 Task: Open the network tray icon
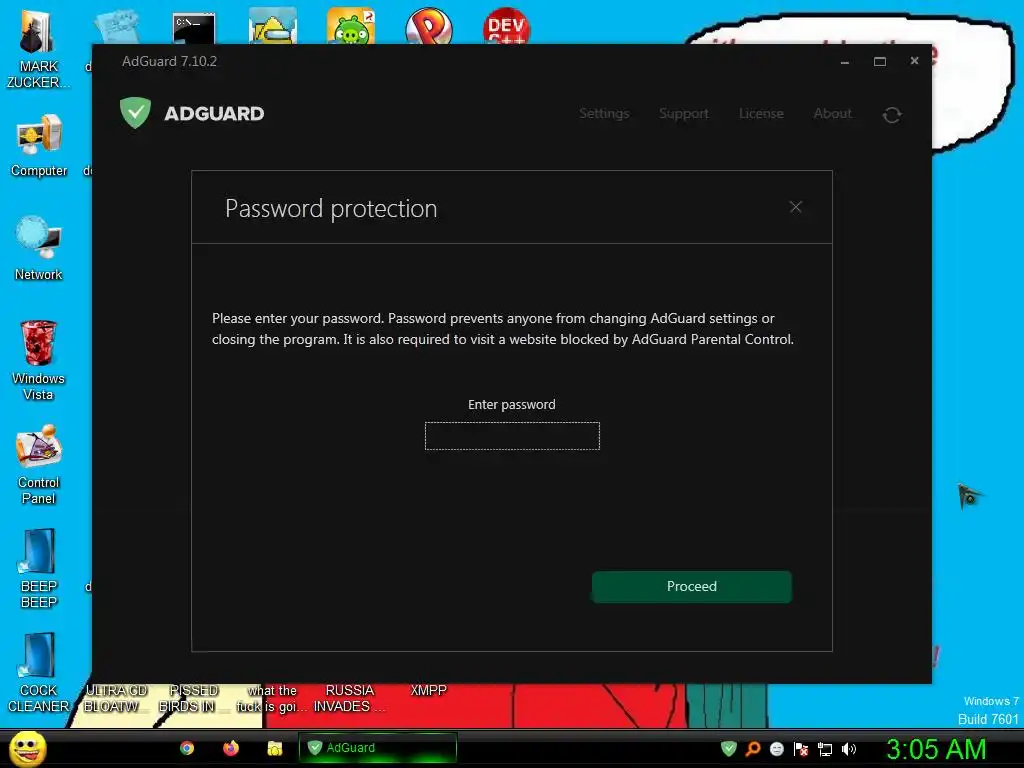(x=825, y=749)
